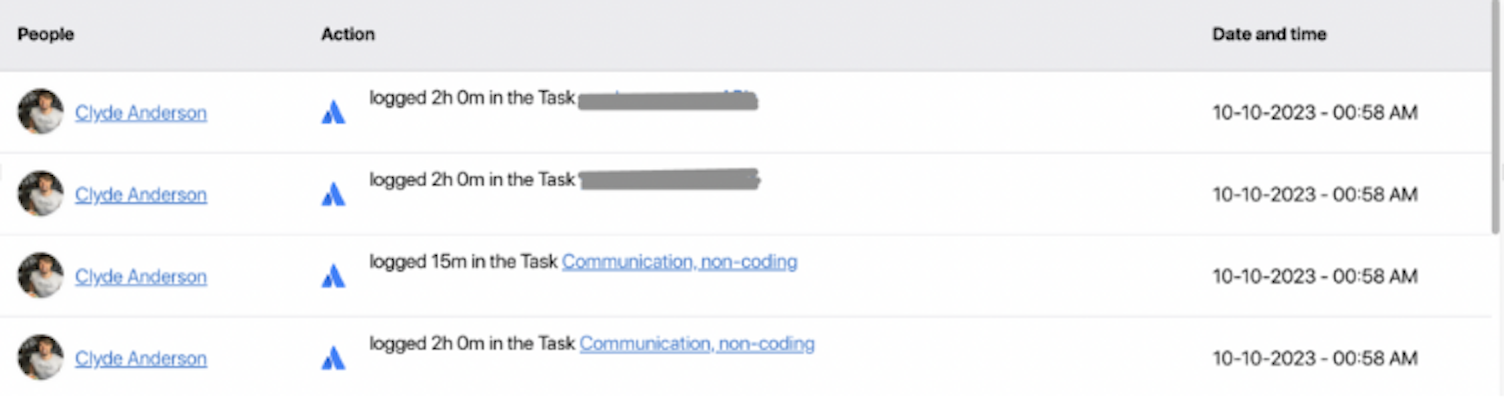Click the redacted task link in the second row

pos(670,180)
